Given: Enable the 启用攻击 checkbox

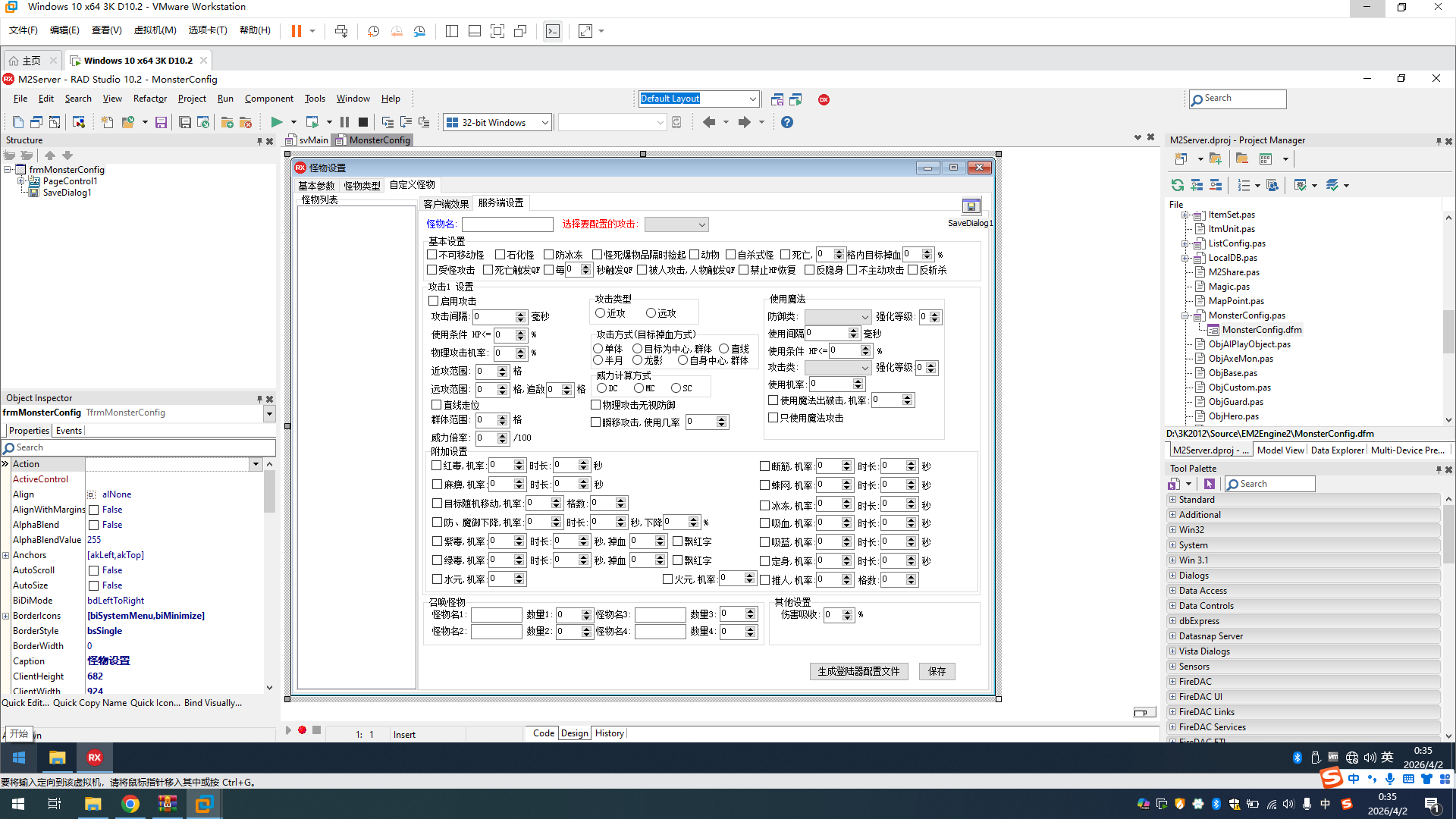Looking at the screenshot, I should (x=434, y=301).
